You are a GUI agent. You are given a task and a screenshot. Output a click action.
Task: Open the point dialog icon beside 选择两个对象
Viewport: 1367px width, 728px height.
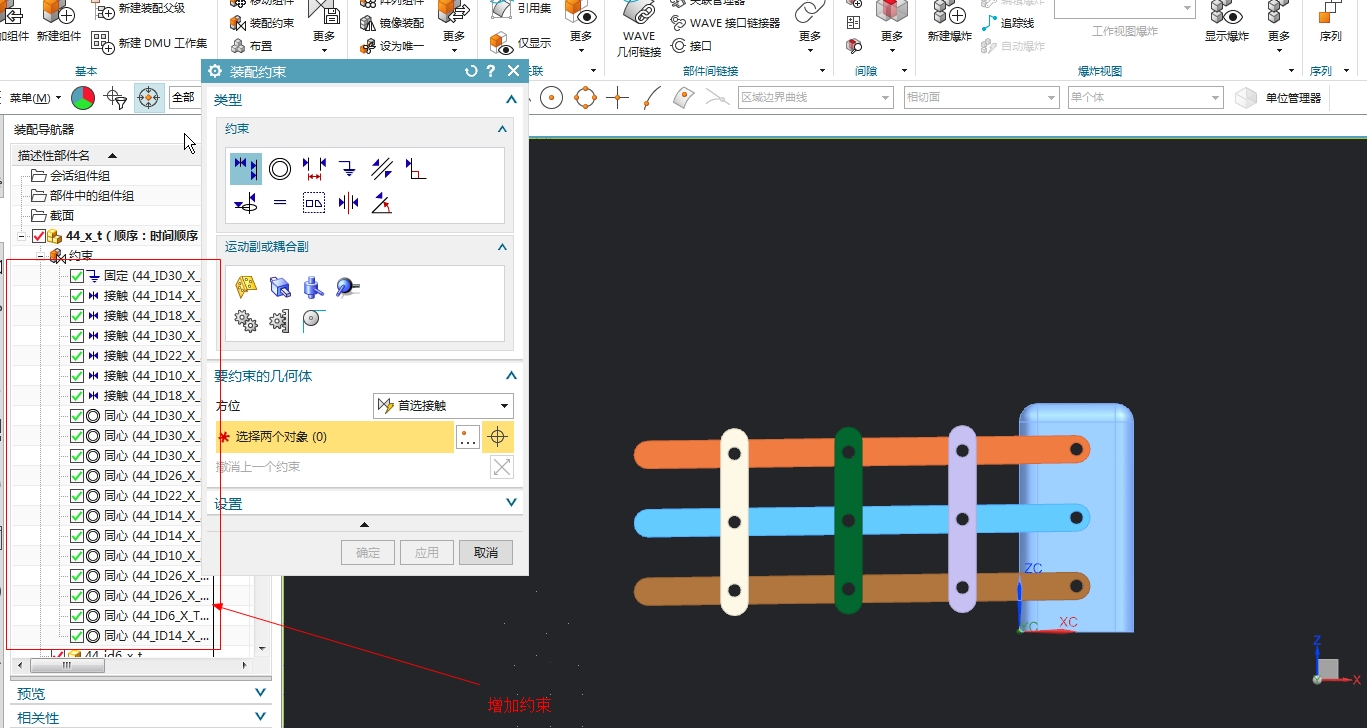pyautogui.click(x=468, y=437)
